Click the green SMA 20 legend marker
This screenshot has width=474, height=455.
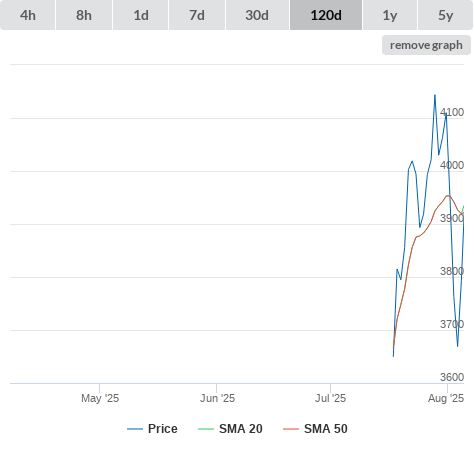pos(206,429)
